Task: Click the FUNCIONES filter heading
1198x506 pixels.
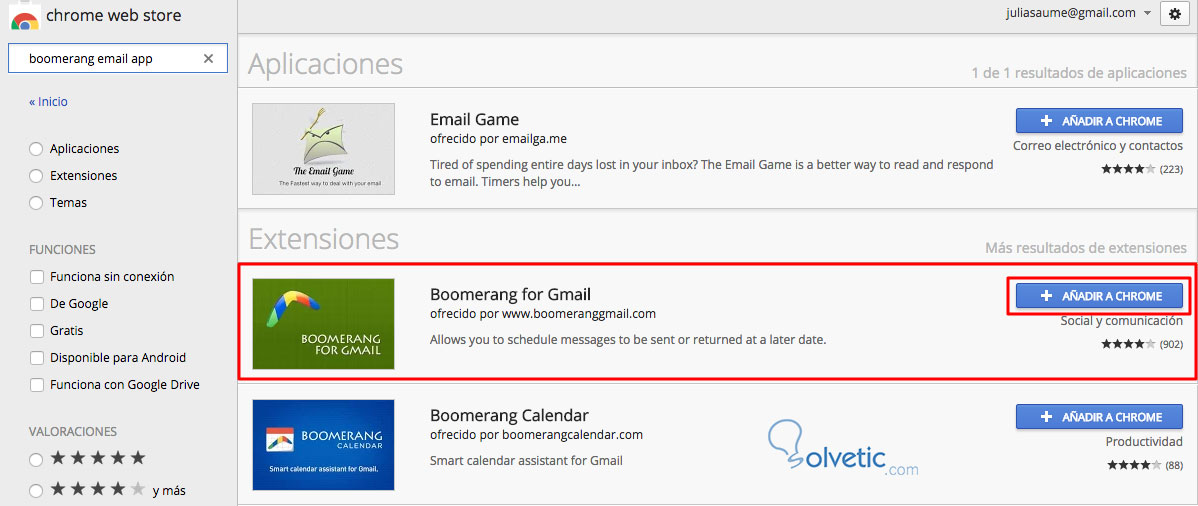Action: pyautogui.click(x=62, y=250)
